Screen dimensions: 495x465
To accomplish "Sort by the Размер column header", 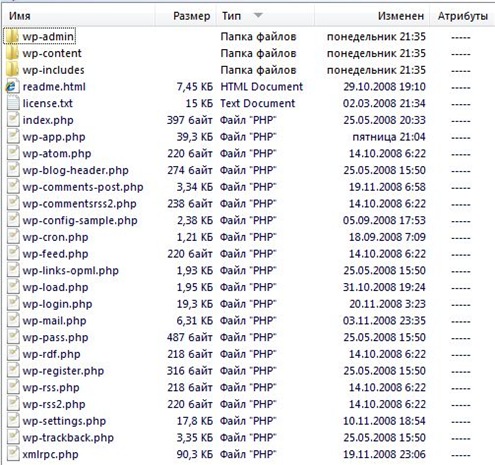I will pyautogui.click(x=186, y=16).
